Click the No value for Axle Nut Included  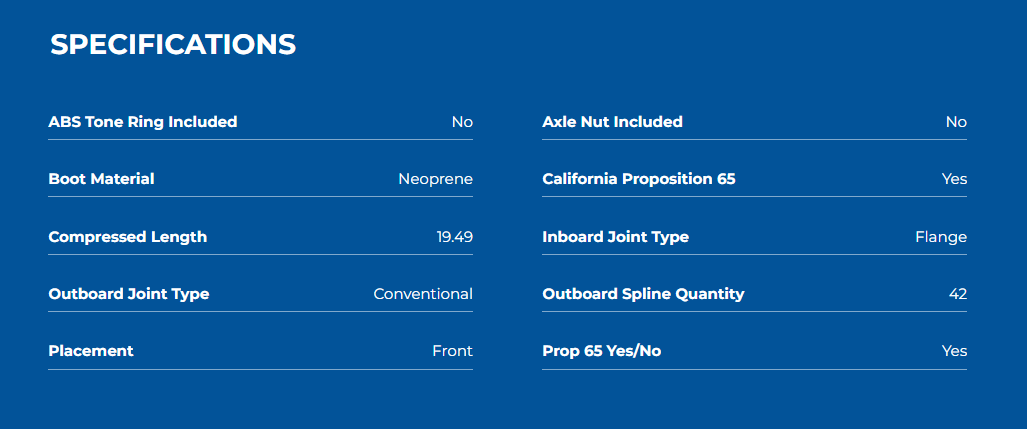[x=956, y=122]
